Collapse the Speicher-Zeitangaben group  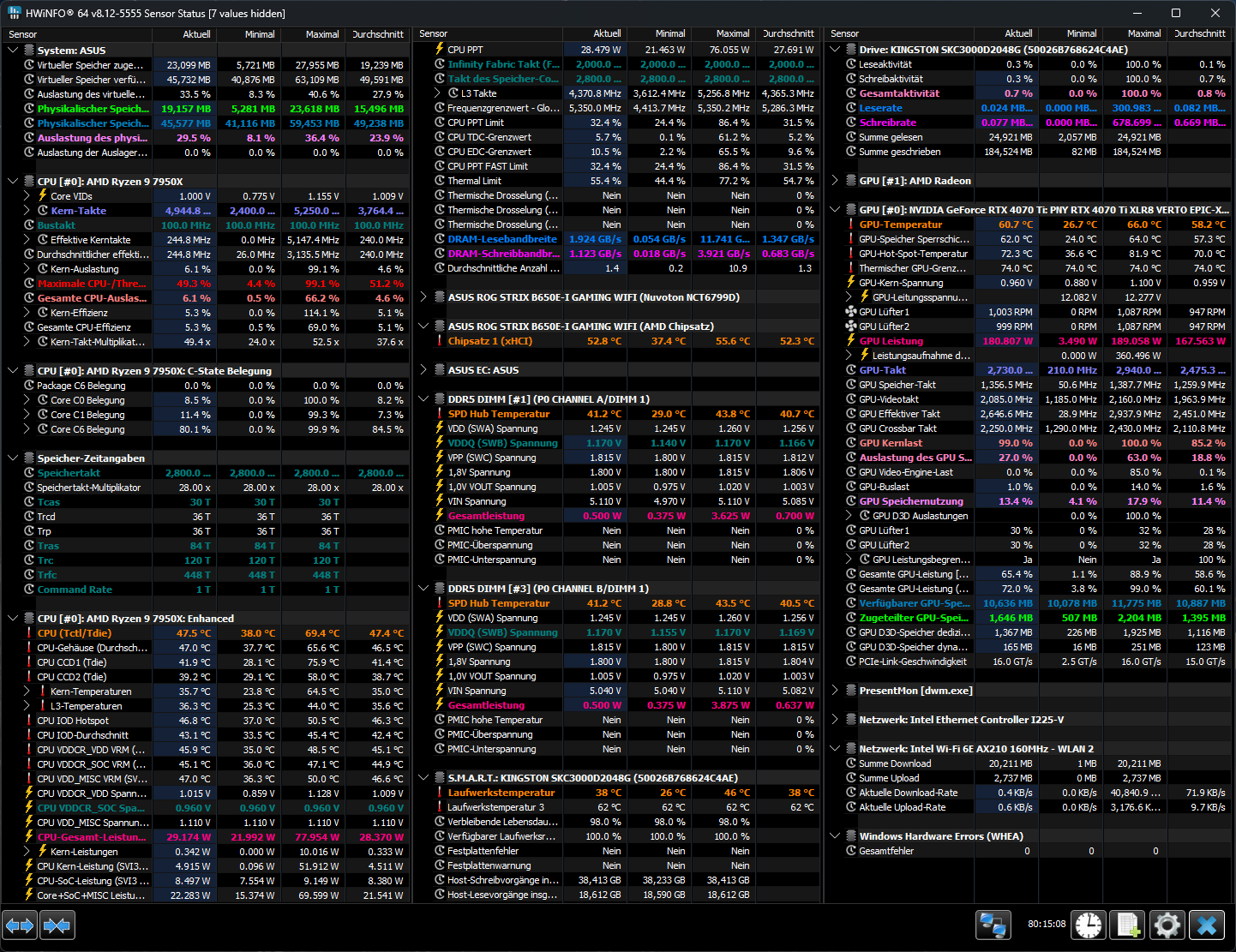coord(13,458)
